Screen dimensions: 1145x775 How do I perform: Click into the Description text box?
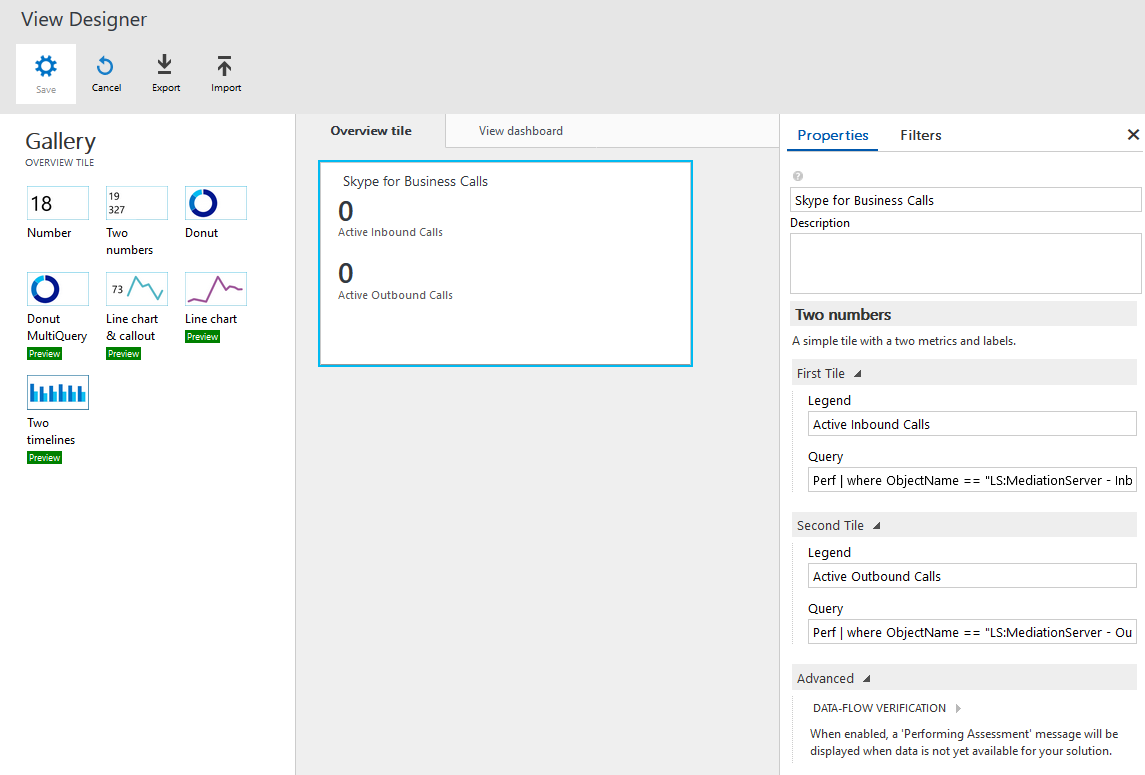tap(965, 264)
